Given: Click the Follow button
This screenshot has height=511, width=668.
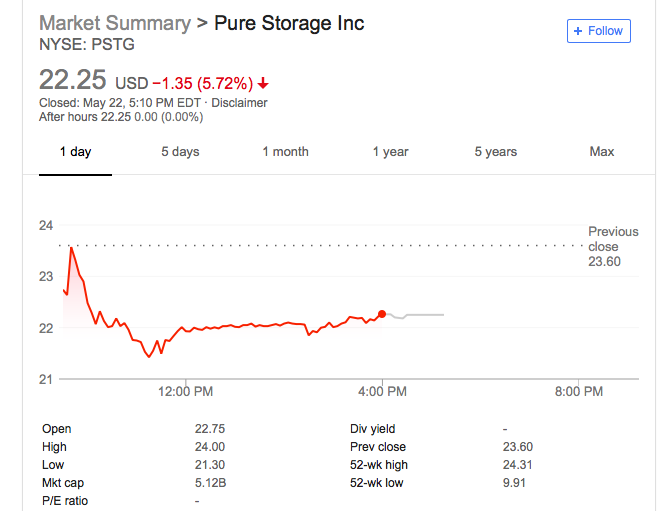Looking at the screenshot, I should pos(599,31).
